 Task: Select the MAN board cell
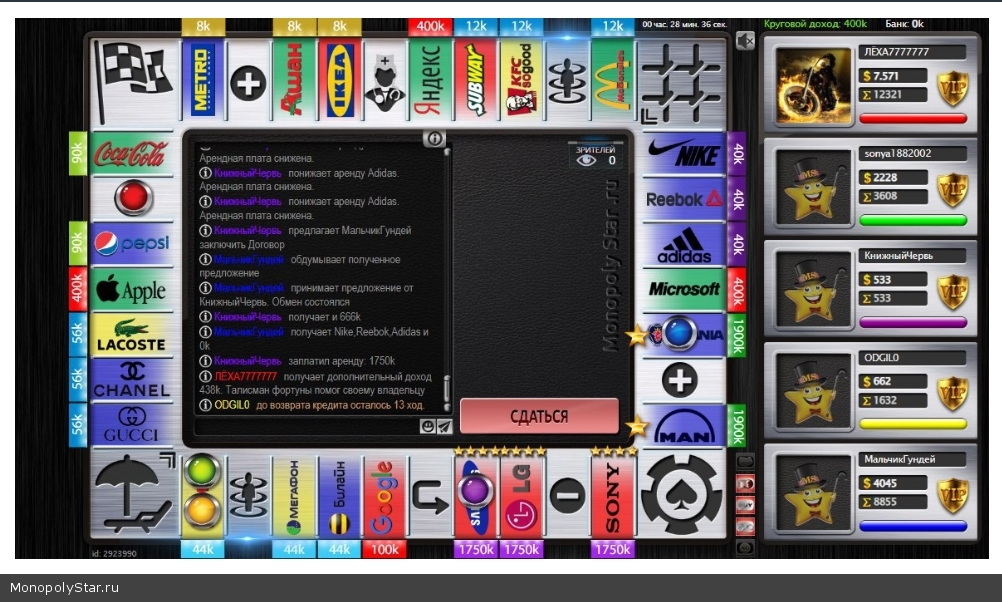683,426
